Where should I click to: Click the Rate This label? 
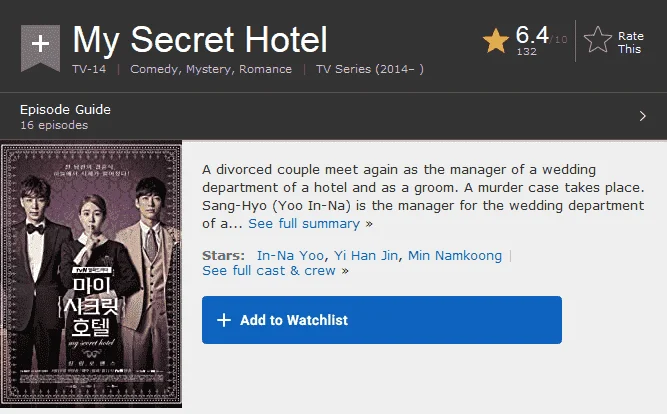pyautogui.click(x=630, y=43)
